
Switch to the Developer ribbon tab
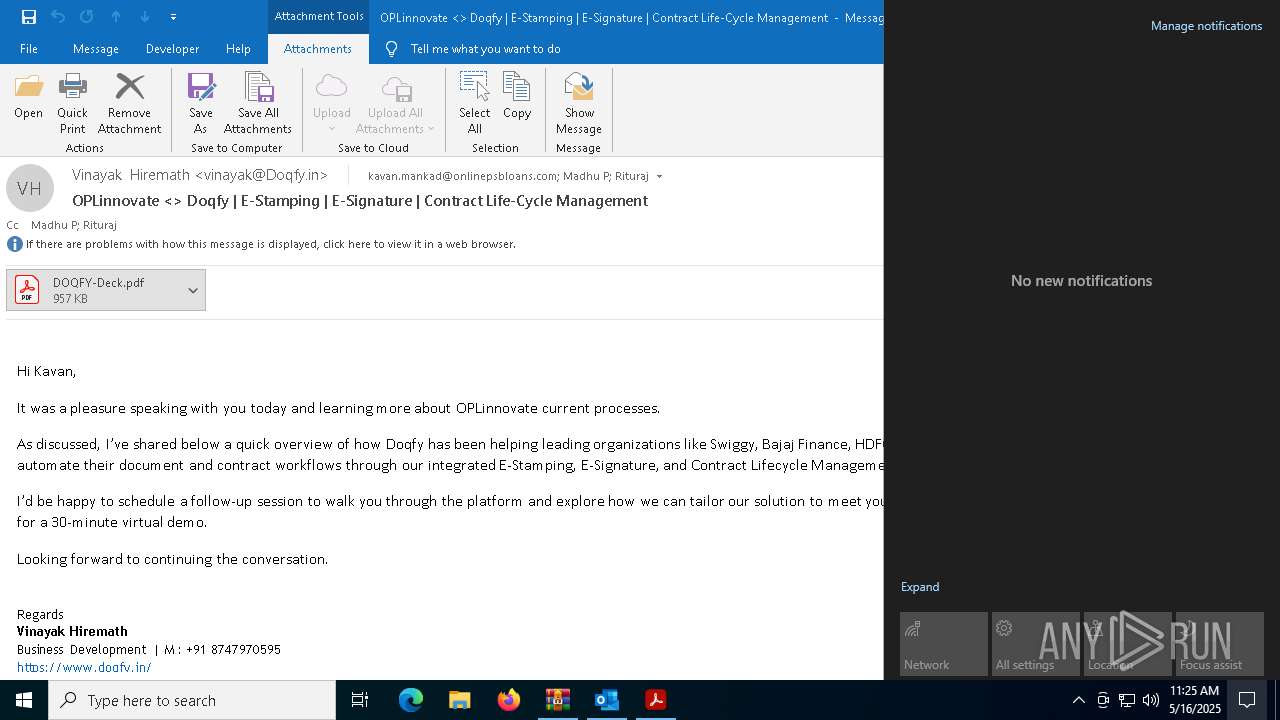pos(172,49)
